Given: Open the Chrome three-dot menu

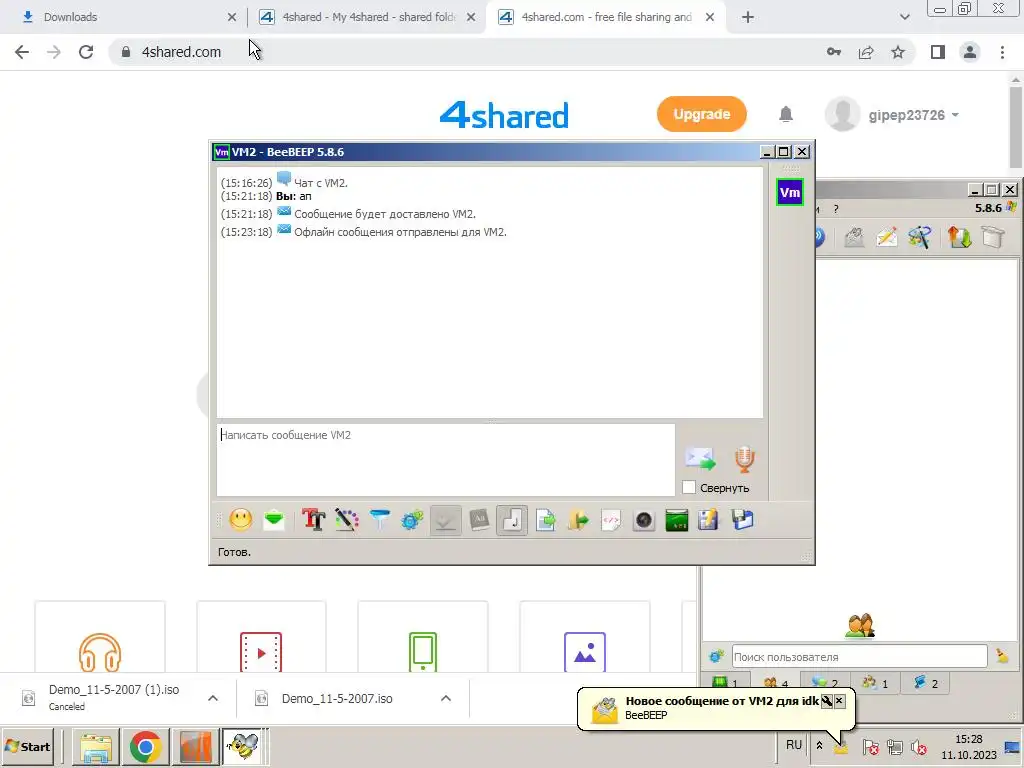Looking at the screenshot, I should point(1002,52).
